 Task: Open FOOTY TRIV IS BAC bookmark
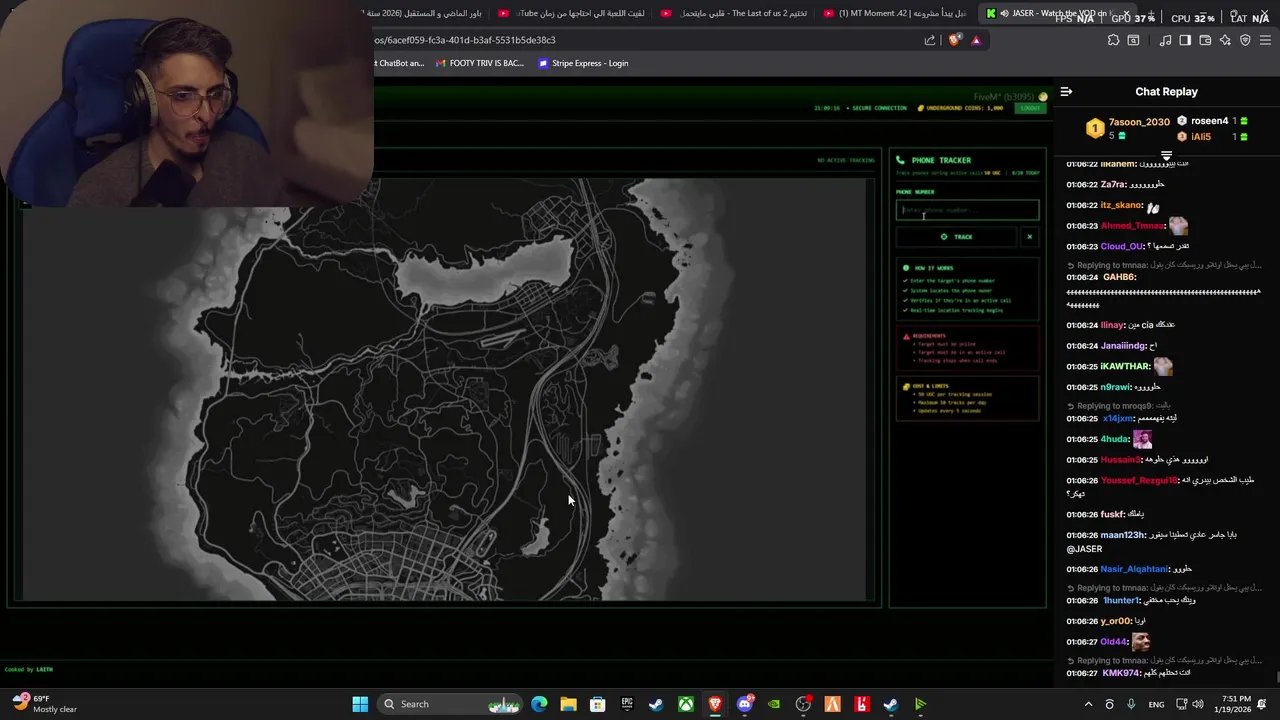click(x=480, y=63)
